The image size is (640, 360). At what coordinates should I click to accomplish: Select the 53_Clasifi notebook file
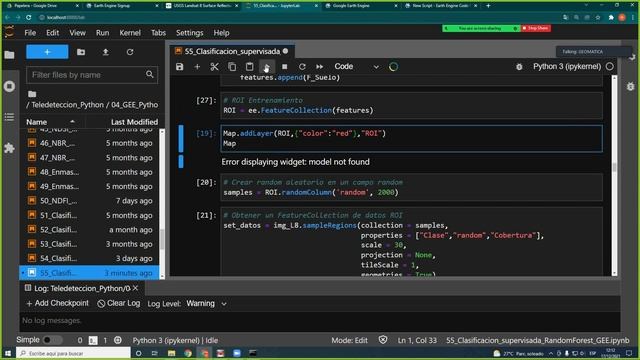click(x=90, y=244)
